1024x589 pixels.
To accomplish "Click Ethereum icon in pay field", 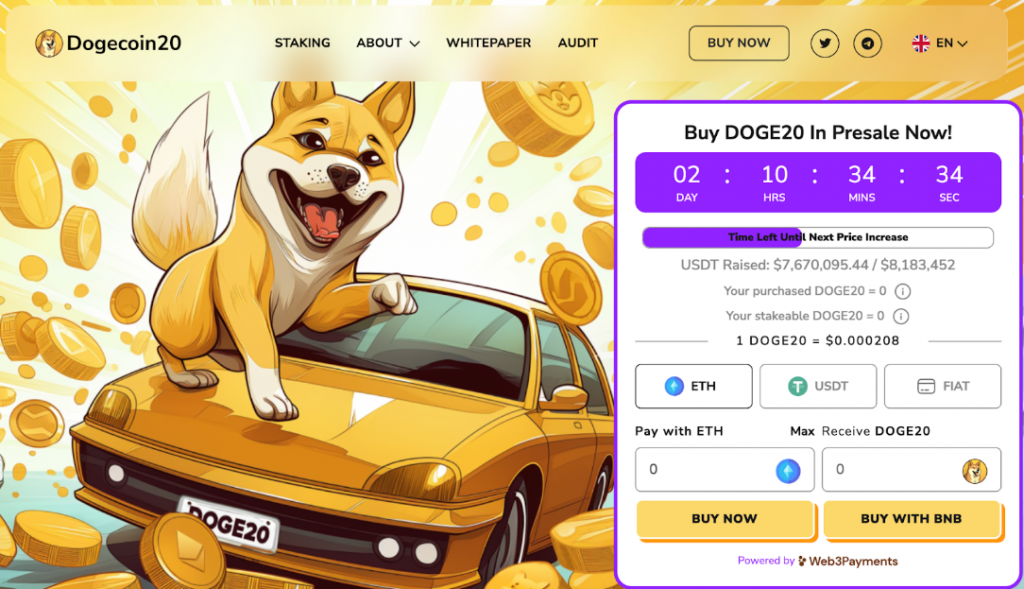I will coord(788,470).
